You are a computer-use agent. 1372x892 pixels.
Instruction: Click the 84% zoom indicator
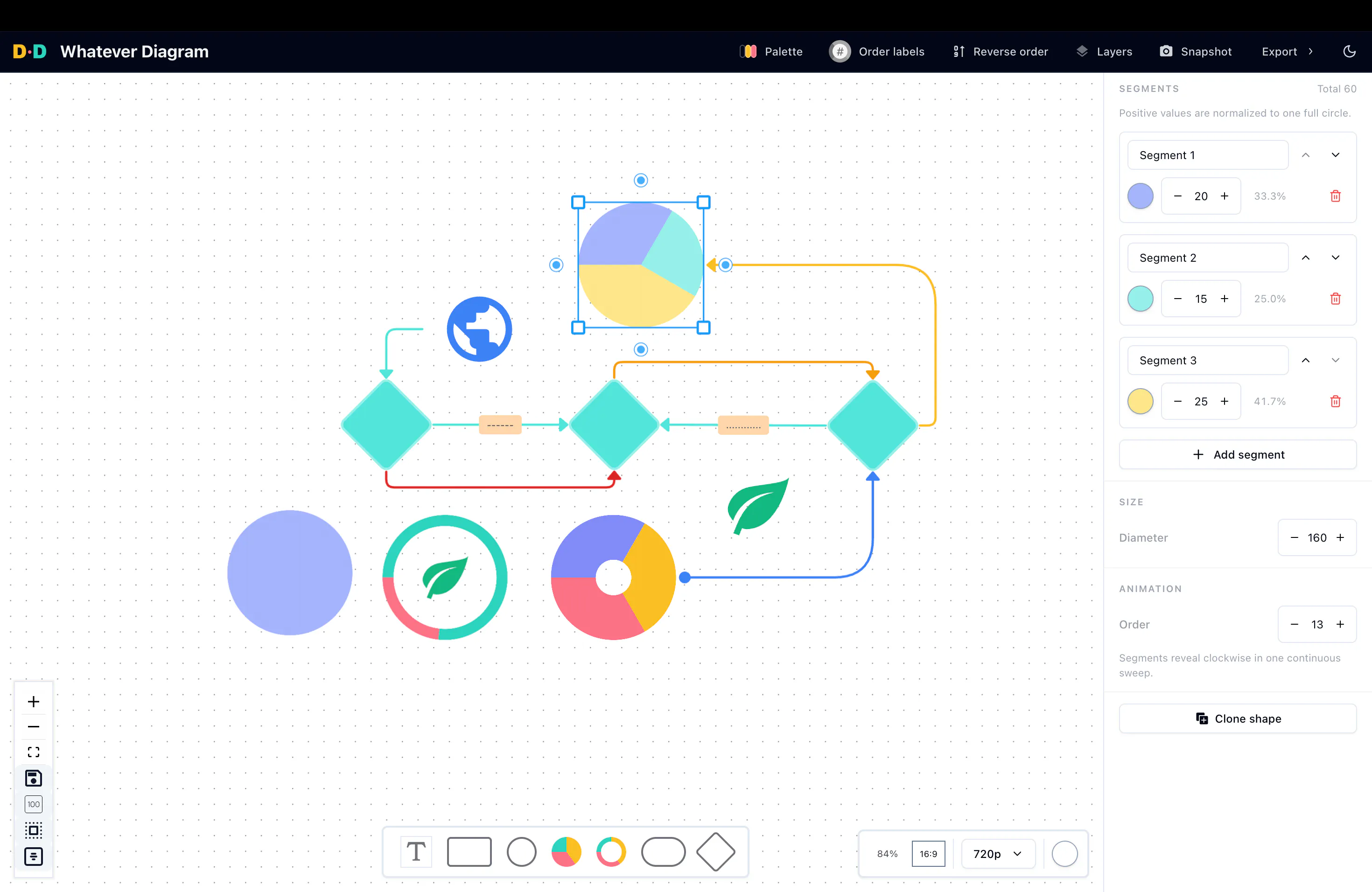pyautogui.click(x=887, y=853)
